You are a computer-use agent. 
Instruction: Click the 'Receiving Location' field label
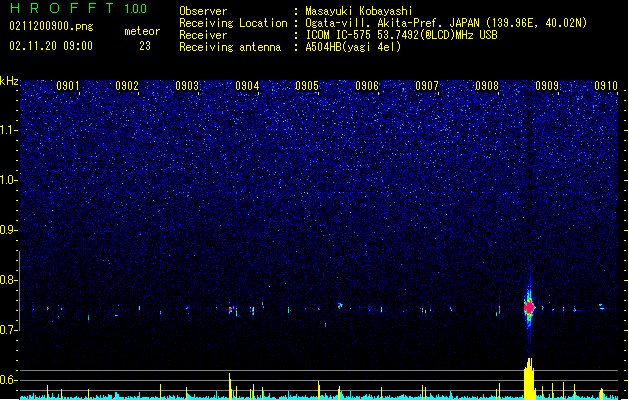point(233,23)
